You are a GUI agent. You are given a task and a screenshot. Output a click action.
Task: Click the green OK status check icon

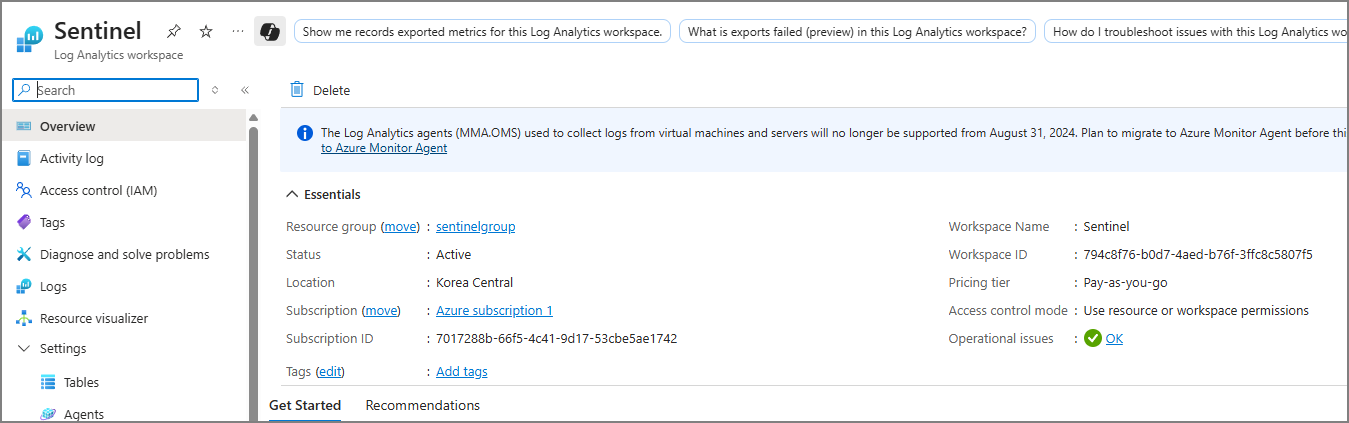pos(1093,338)
